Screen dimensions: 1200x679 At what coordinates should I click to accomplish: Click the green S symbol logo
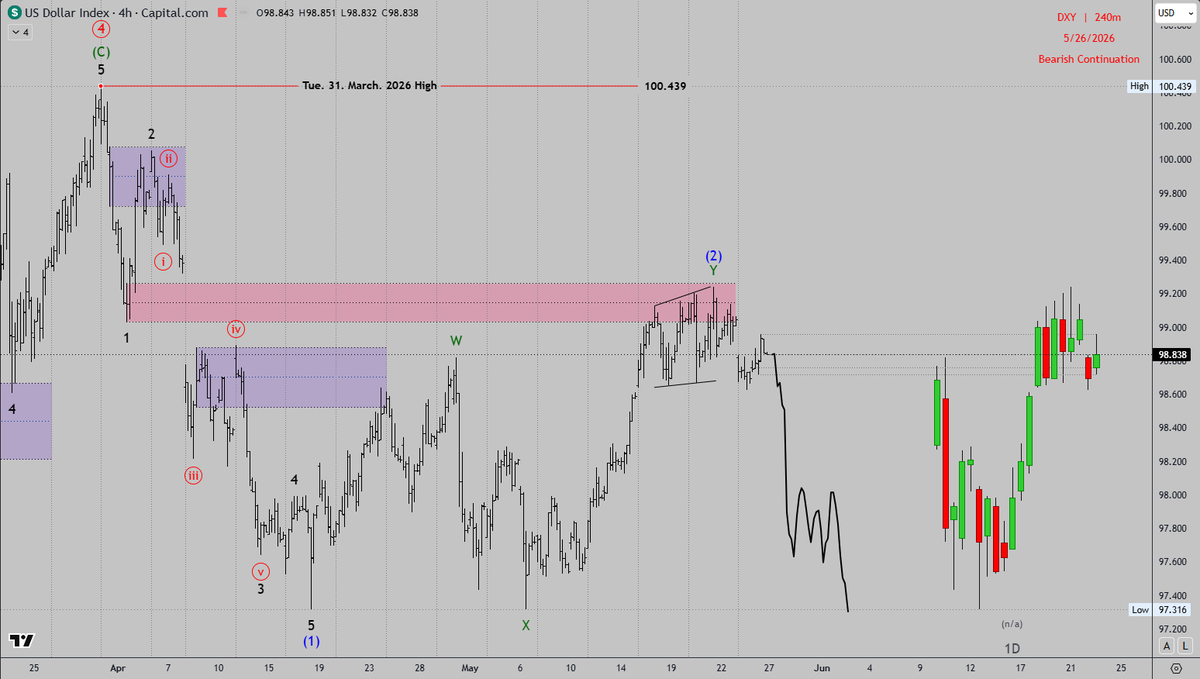[x=16, y=12]
